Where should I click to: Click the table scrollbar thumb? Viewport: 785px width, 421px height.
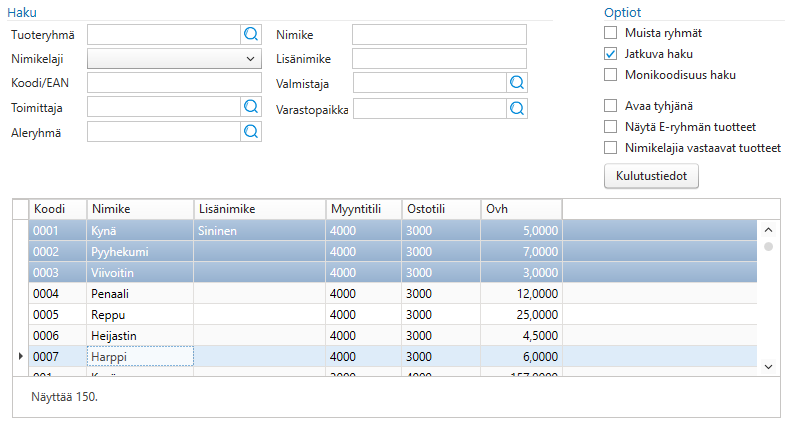(x=768, y=246)
